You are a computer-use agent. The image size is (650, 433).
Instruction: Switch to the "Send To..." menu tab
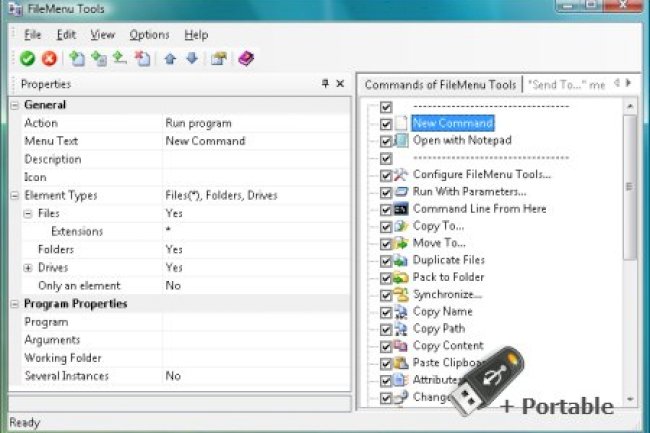[x=566, y=85]
